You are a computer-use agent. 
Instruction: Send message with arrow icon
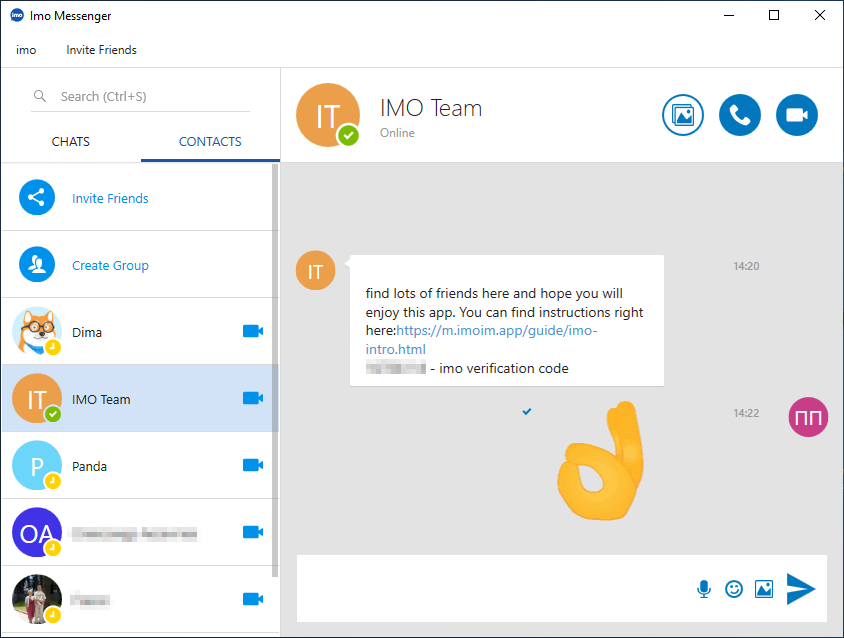(x=801, y=589)
